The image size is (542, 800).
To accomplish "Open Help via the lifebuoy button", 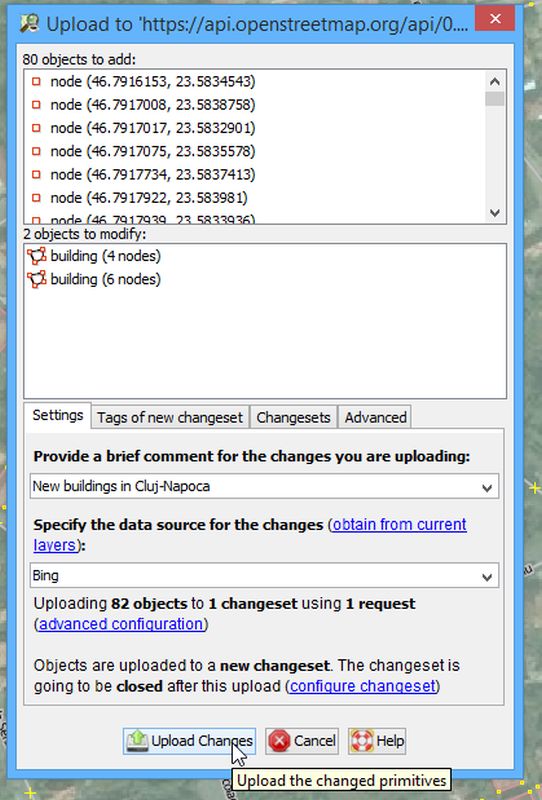I will pyautogui.click(x=377, y=741).
